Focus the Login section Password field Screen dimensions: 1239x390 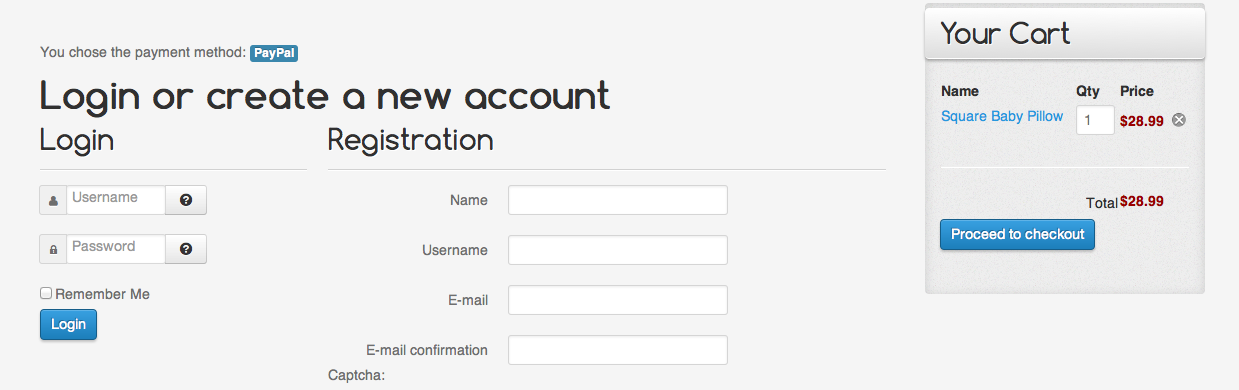pos(115,249)
